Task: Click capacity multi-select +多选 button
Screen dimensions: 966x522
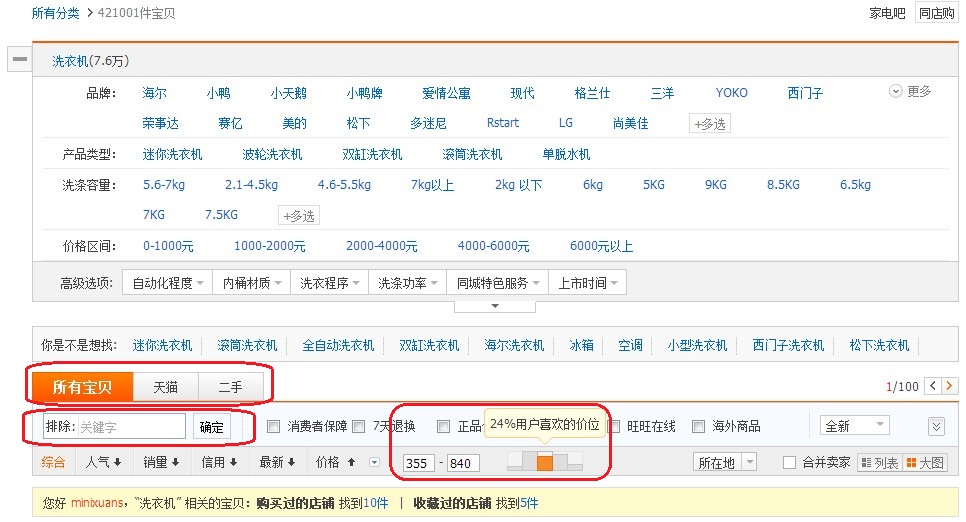Action: coord(299,216)
